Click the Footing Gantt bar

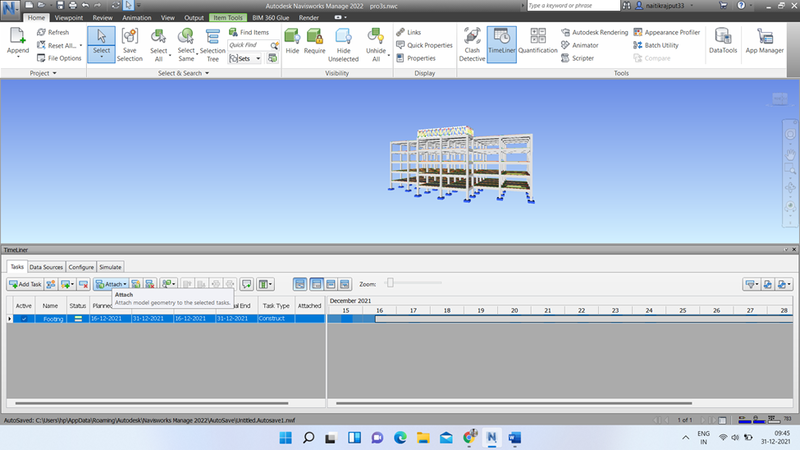[584, 319]
